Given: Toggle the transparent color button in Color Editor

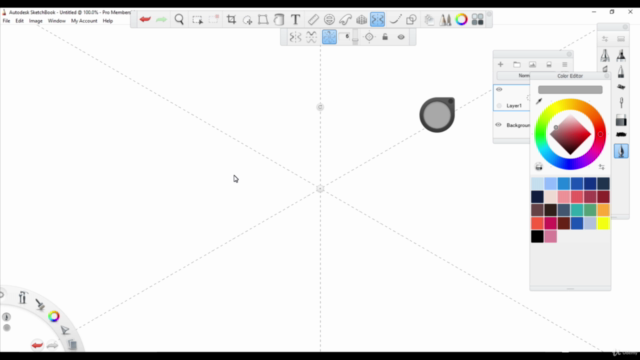Looking at the screenshot, I should [539, 167].
